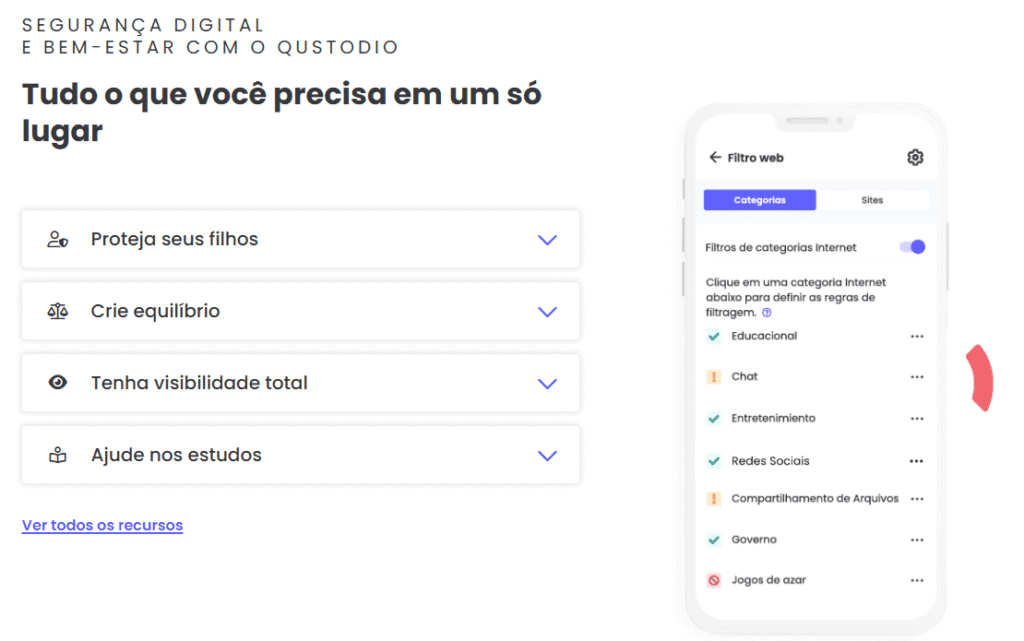Click the Tenha visibilidade total heading

coord(199,383)
